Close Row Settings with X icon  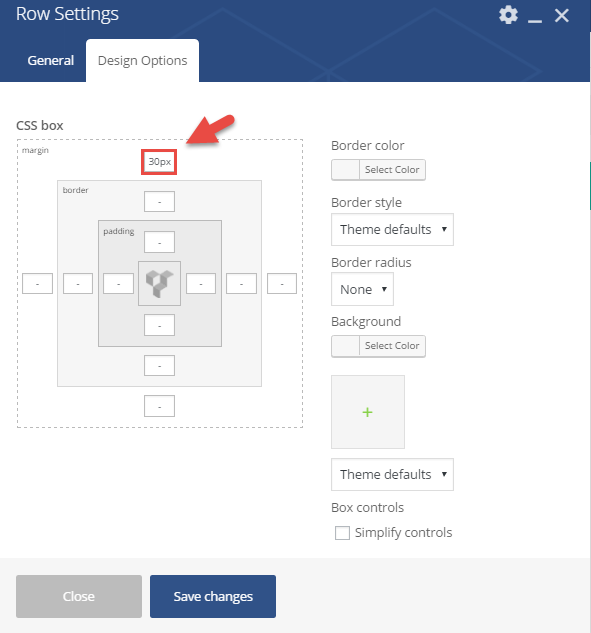(562, 15)
